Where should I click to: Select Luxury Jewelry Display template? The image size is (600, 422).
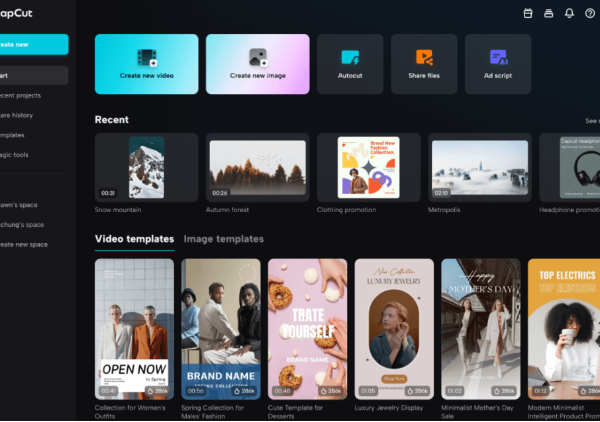pyautogui.click(x=394, y=329)
